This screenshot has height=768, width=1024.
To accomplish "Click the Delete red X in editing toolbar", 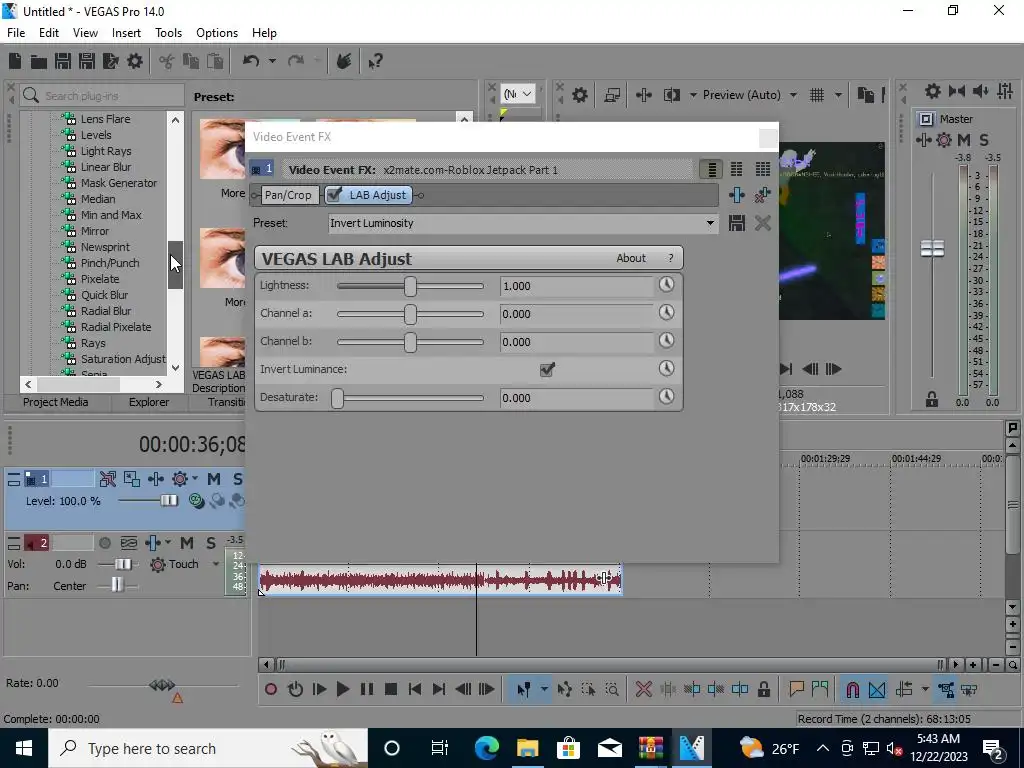I will coord(643,689).
